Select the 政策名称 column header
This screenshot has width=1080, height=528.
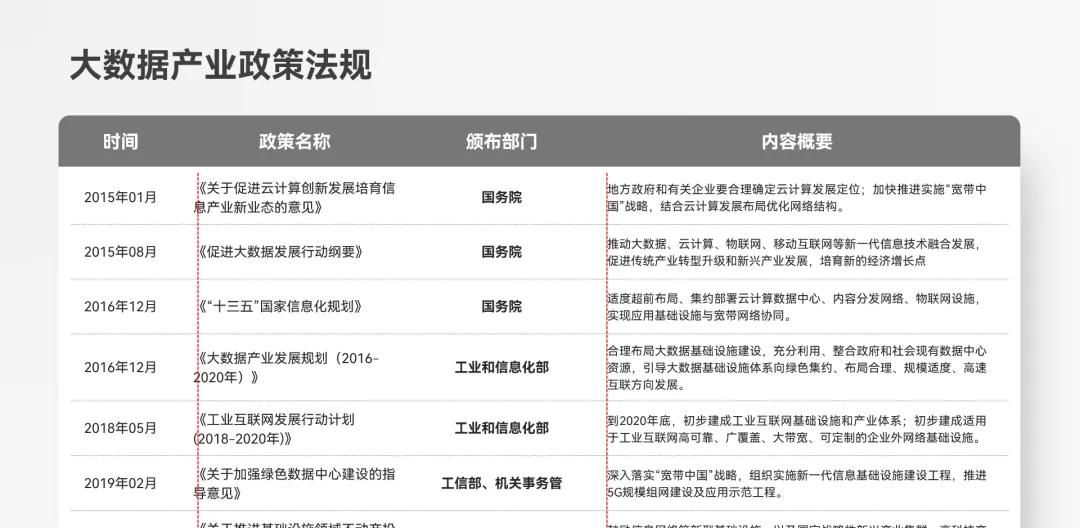295,142
